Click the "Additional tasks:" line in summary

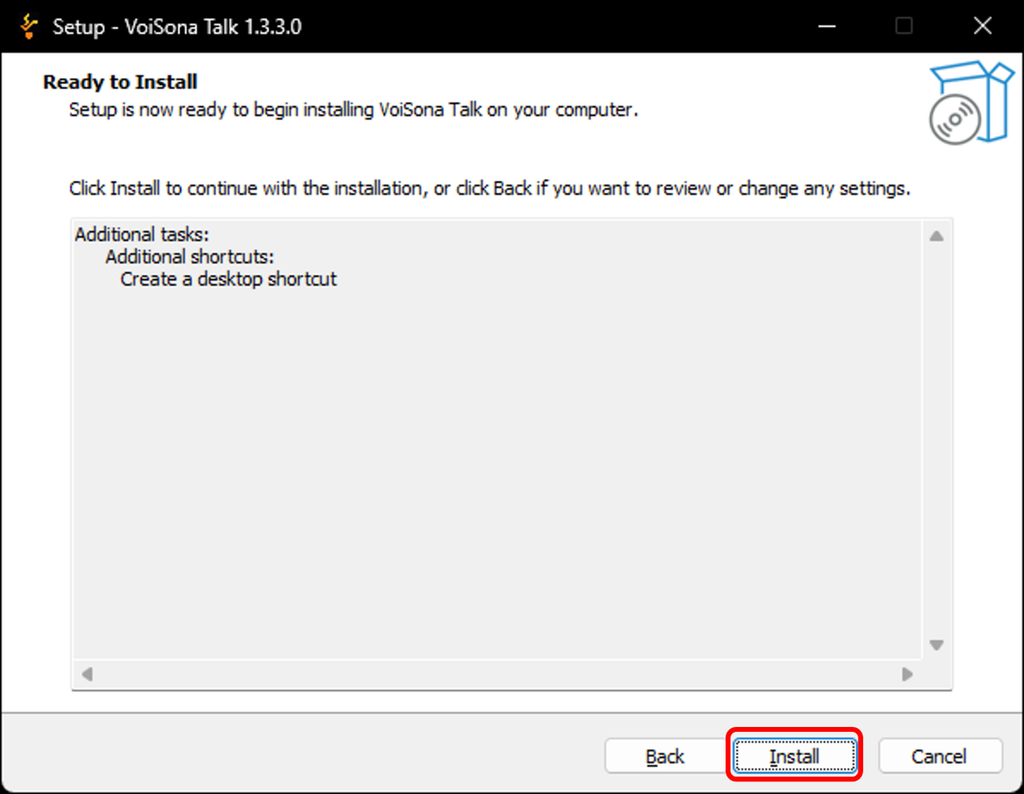coord(141,235)
